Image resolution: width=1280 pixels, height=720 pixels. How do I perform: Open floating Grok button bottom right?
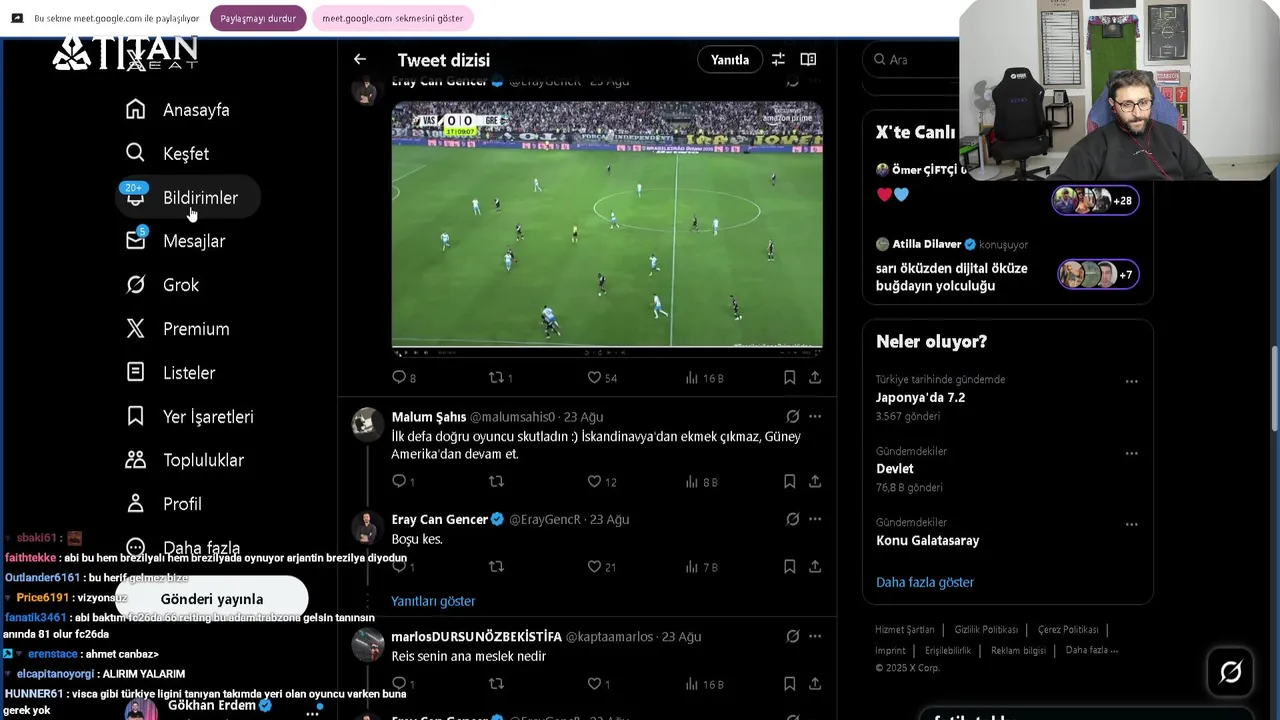pyautogui.click(x=1231, y=672)
